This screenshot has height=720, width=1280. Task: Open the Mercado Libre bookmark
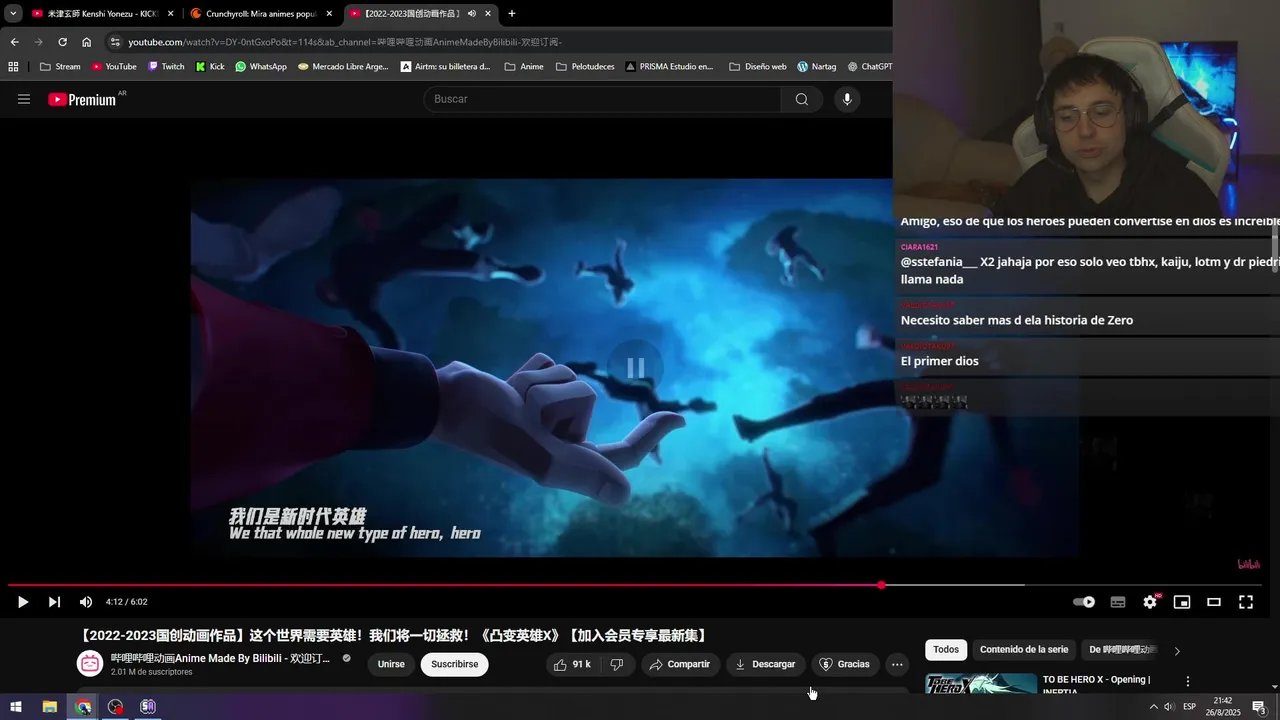click(x=343, y=67)
